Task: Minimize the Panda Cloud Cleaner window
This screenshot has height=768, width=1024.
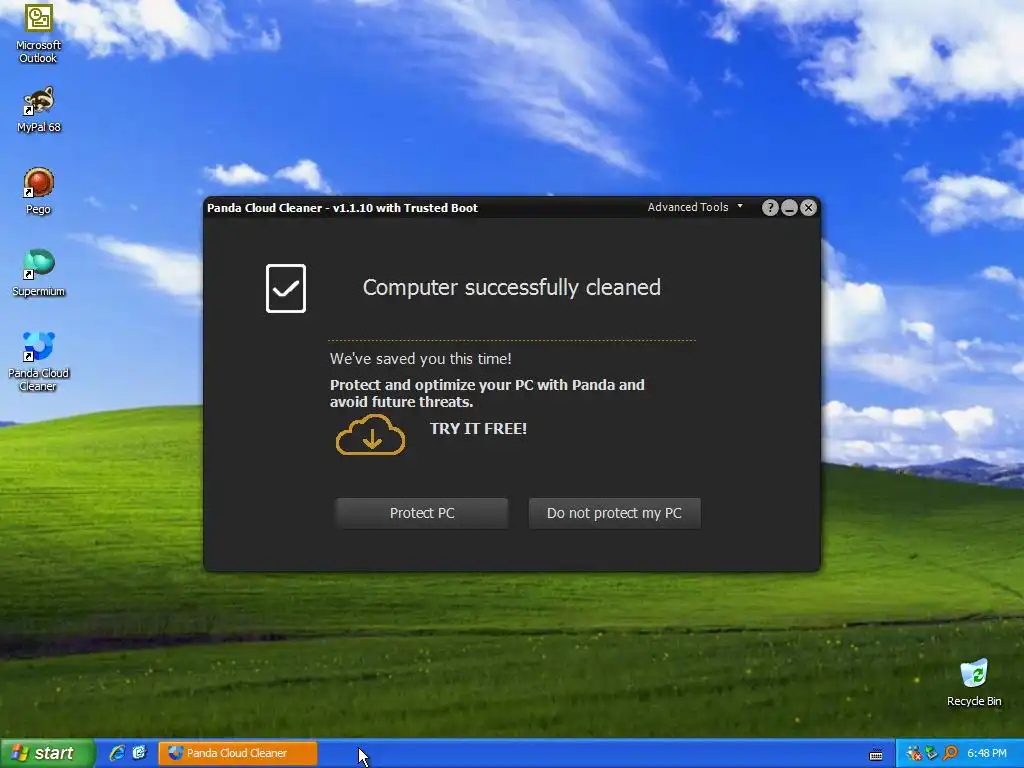Action: [789, 208]
